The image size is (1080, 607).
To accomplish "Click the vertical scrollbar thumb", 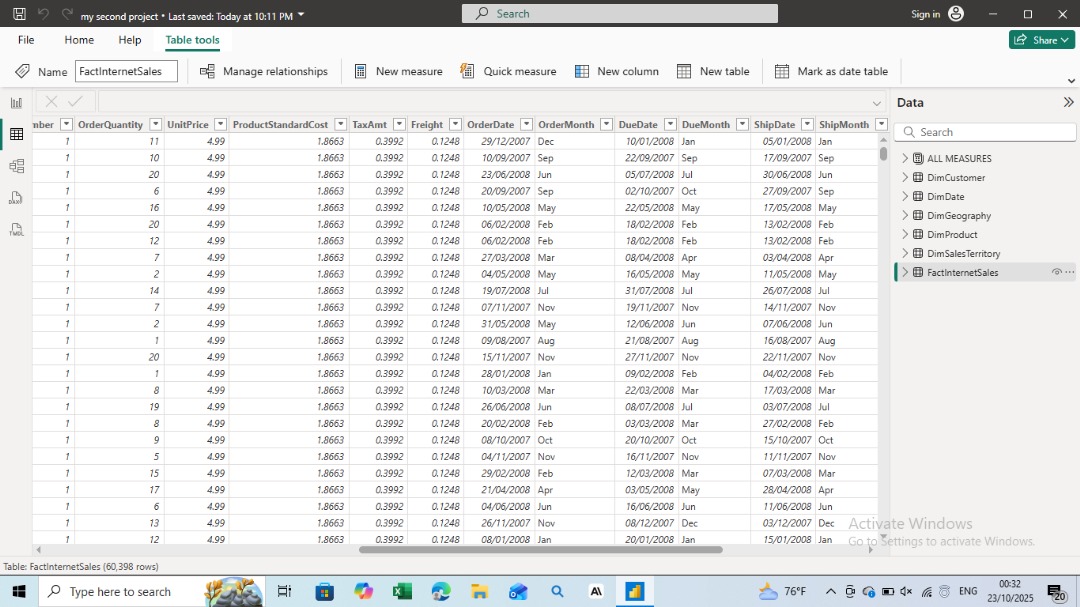I will pos(883,153).
